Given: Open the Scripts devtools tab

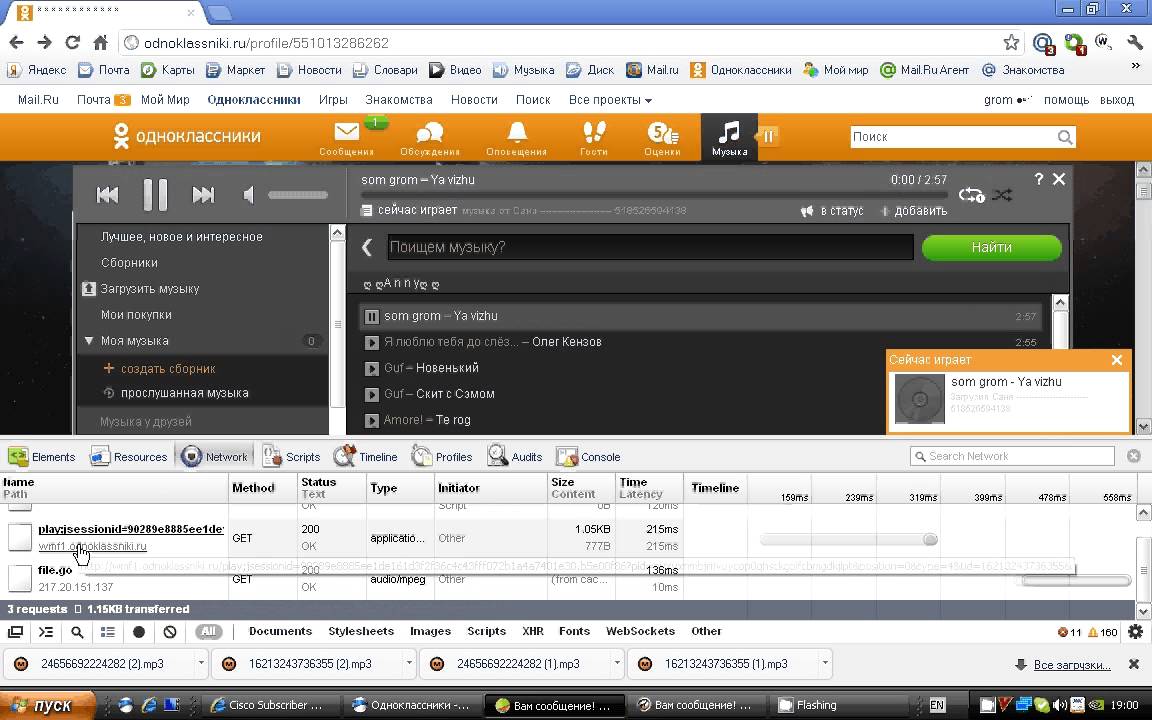Looking at the screenshot, I should tap(292, 456).
